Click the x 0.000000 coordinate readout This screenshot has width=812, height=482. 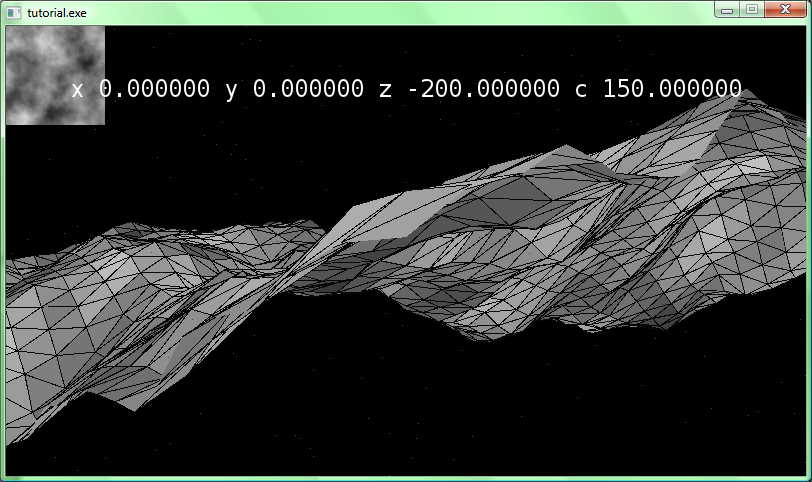click(141, 89)
